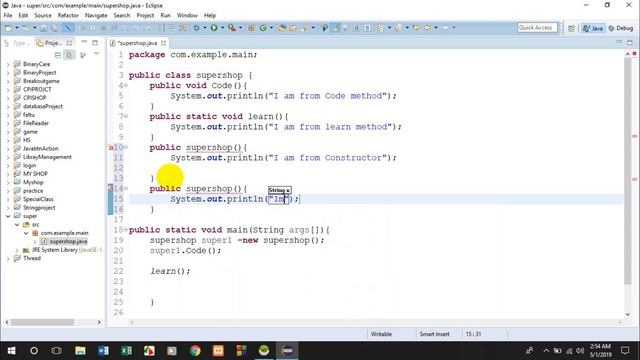Viewport: 640px width, 360px height.
Task: Open the File menu
Action: (x=8, y=16)
